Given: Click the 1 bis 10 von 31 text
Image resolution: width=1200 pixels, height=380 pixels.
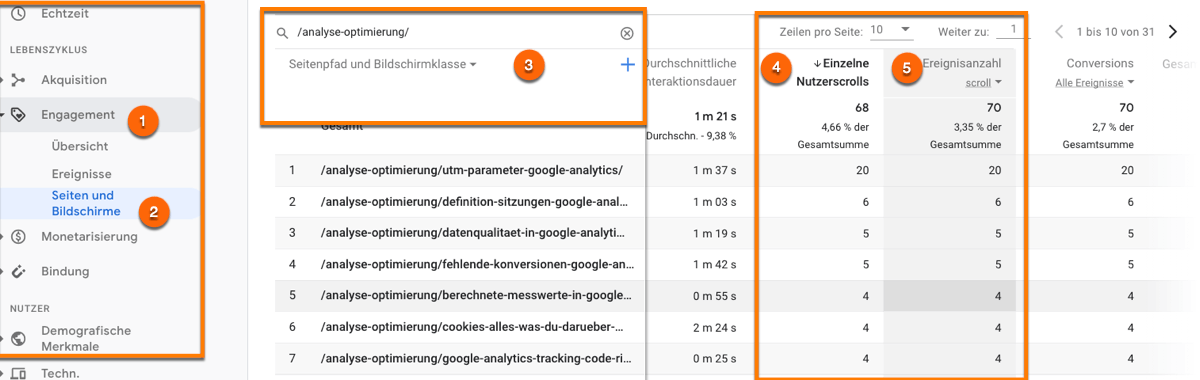Looking at the screenshot, I should click(1116, 32).
